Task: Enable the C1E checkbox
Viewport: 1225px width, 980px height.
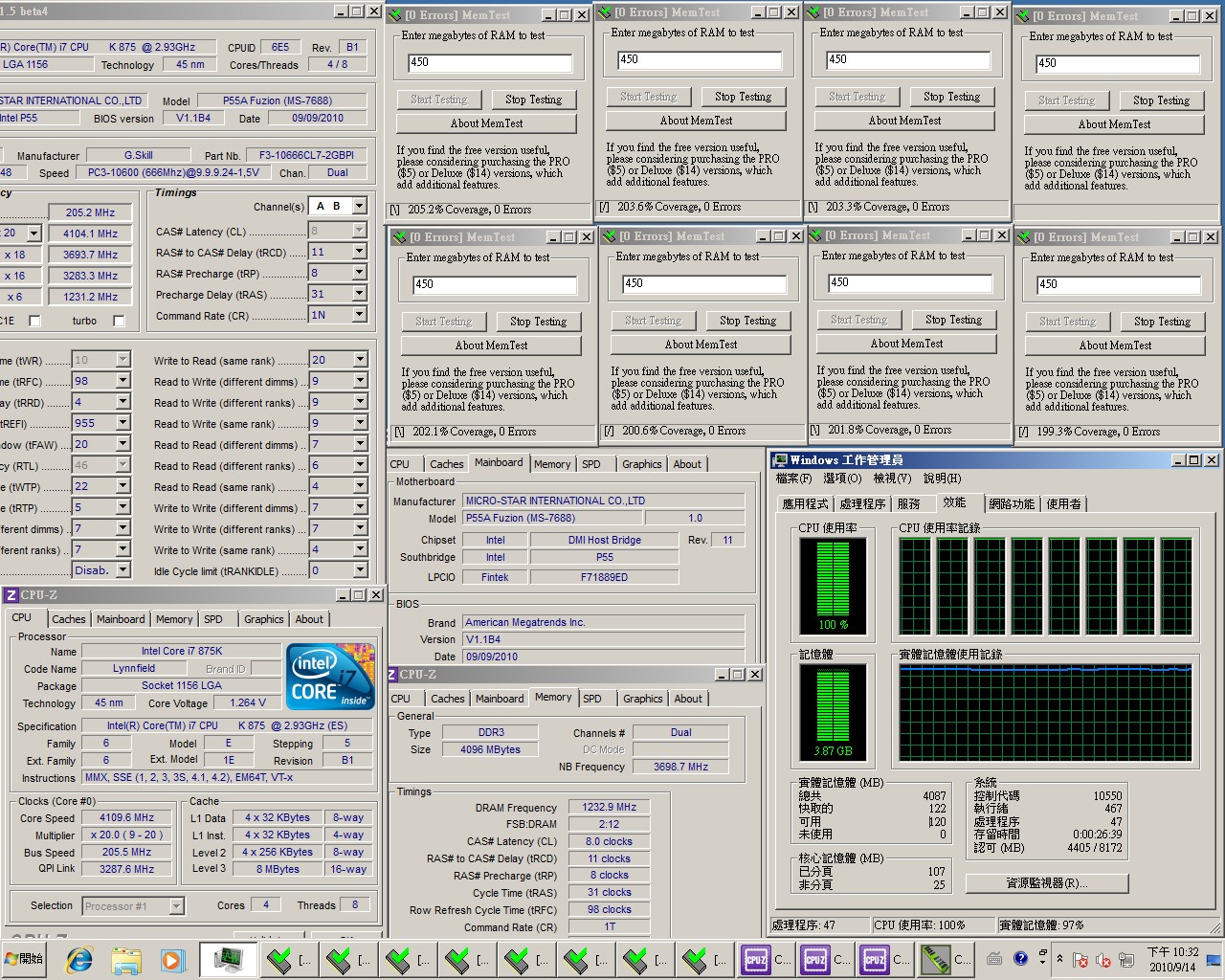Action: 34,321
